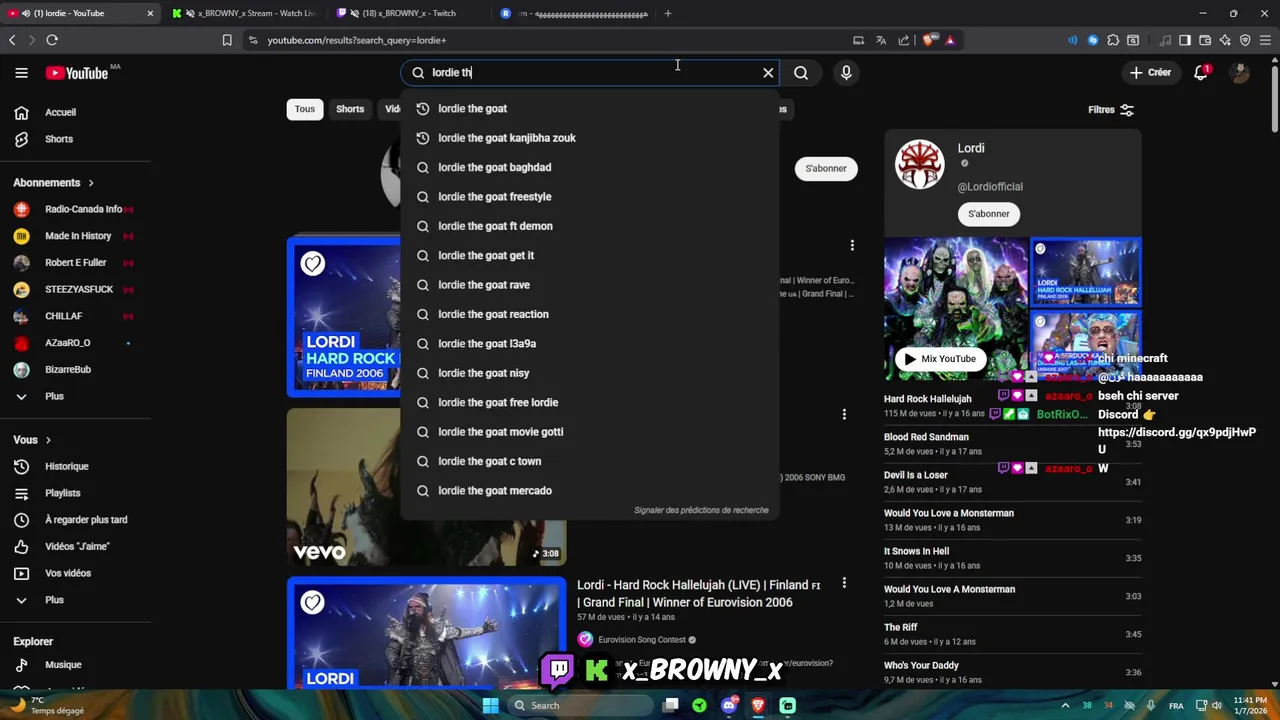Open the account avatar menu
The width and height of the screenshot is (1280, 720).
pos(1240,72)
